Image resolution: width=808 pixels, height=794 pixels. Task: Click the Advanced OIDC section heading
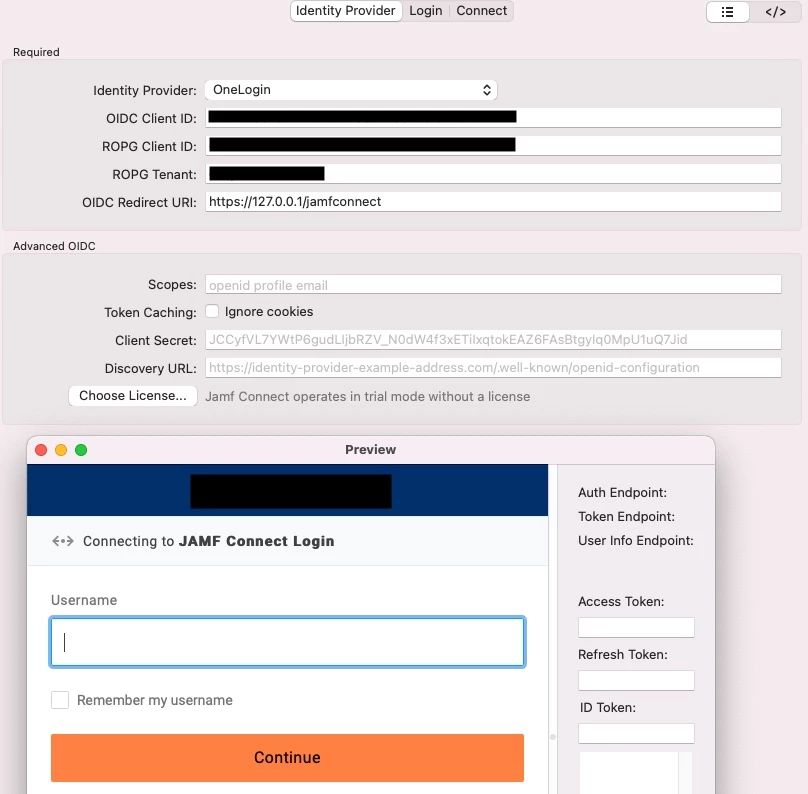tap(54, 246)
